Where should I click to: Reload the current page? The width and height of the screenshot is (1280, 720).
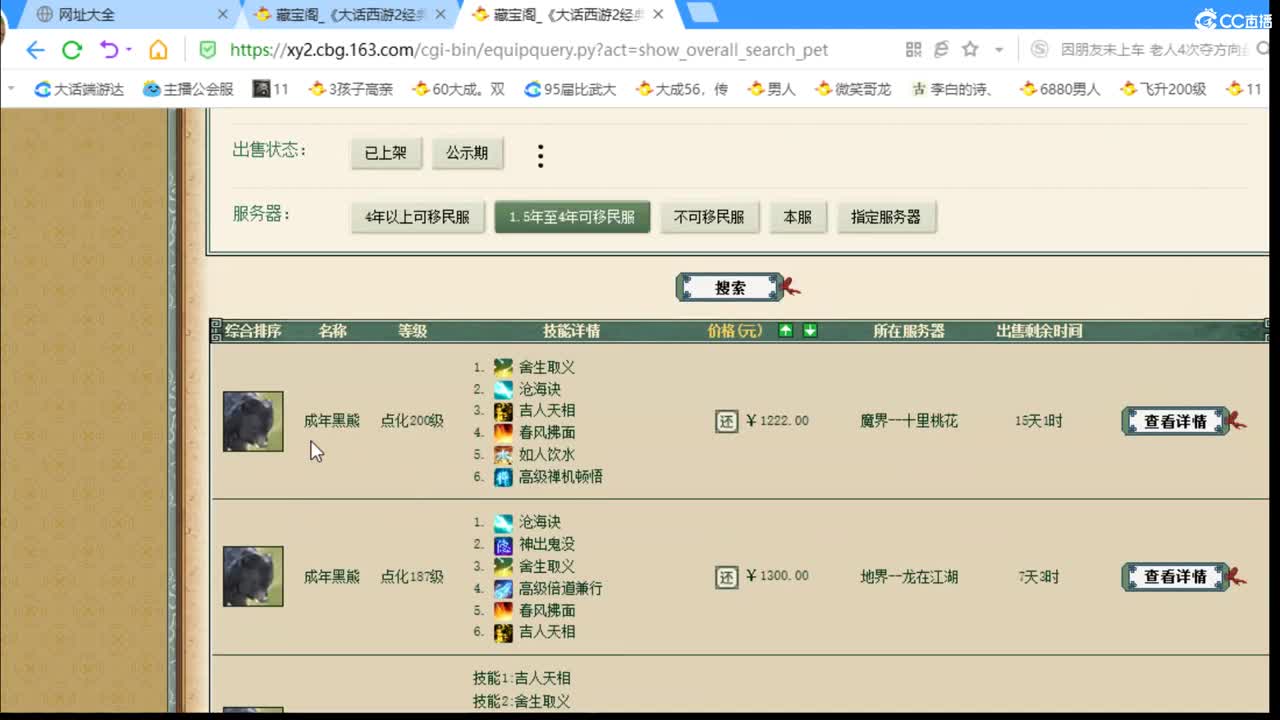(71, 50)
